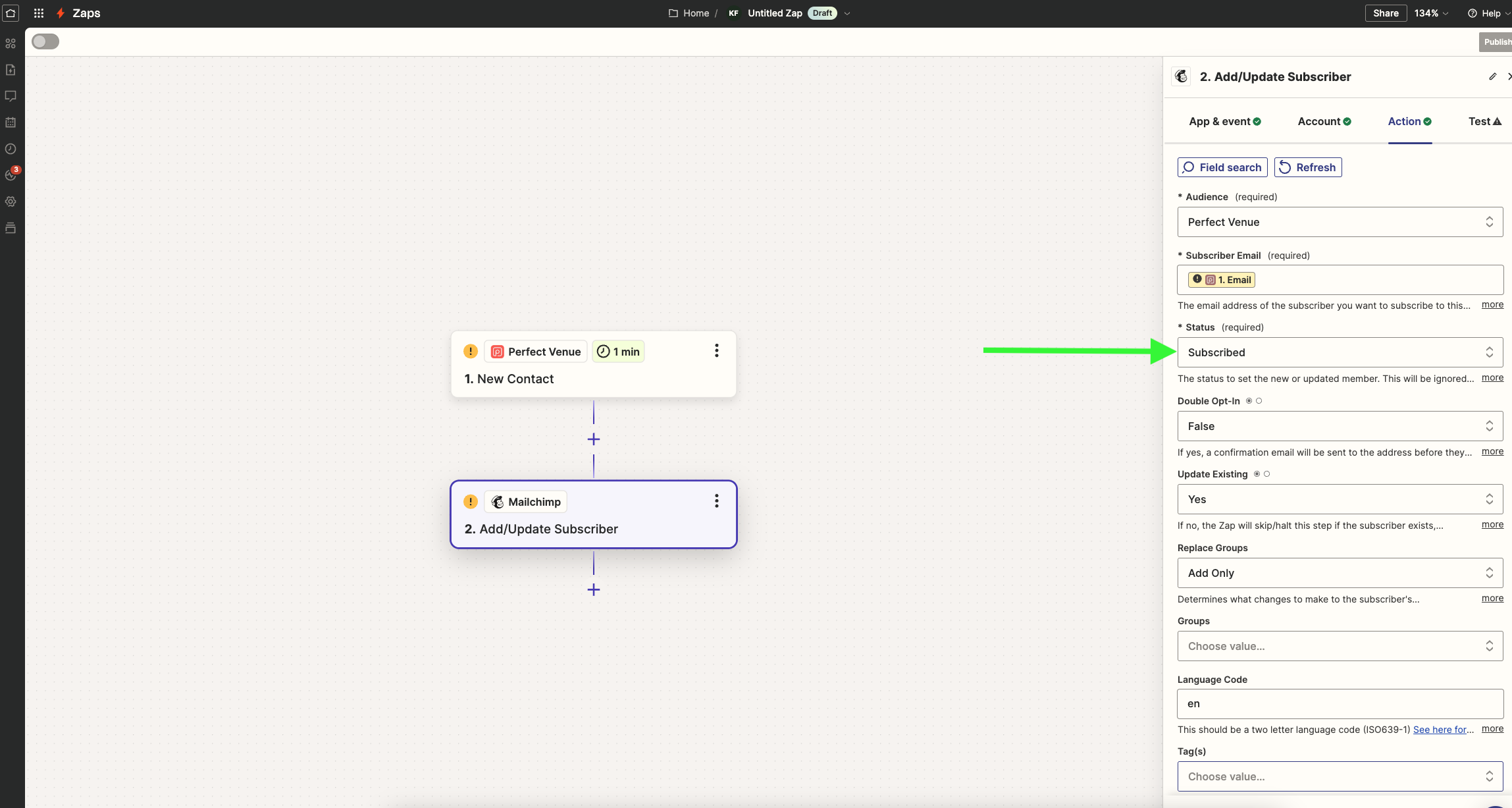Open the Update Existing dropdown showing Yes
1512x808 pixels.
1340,499
